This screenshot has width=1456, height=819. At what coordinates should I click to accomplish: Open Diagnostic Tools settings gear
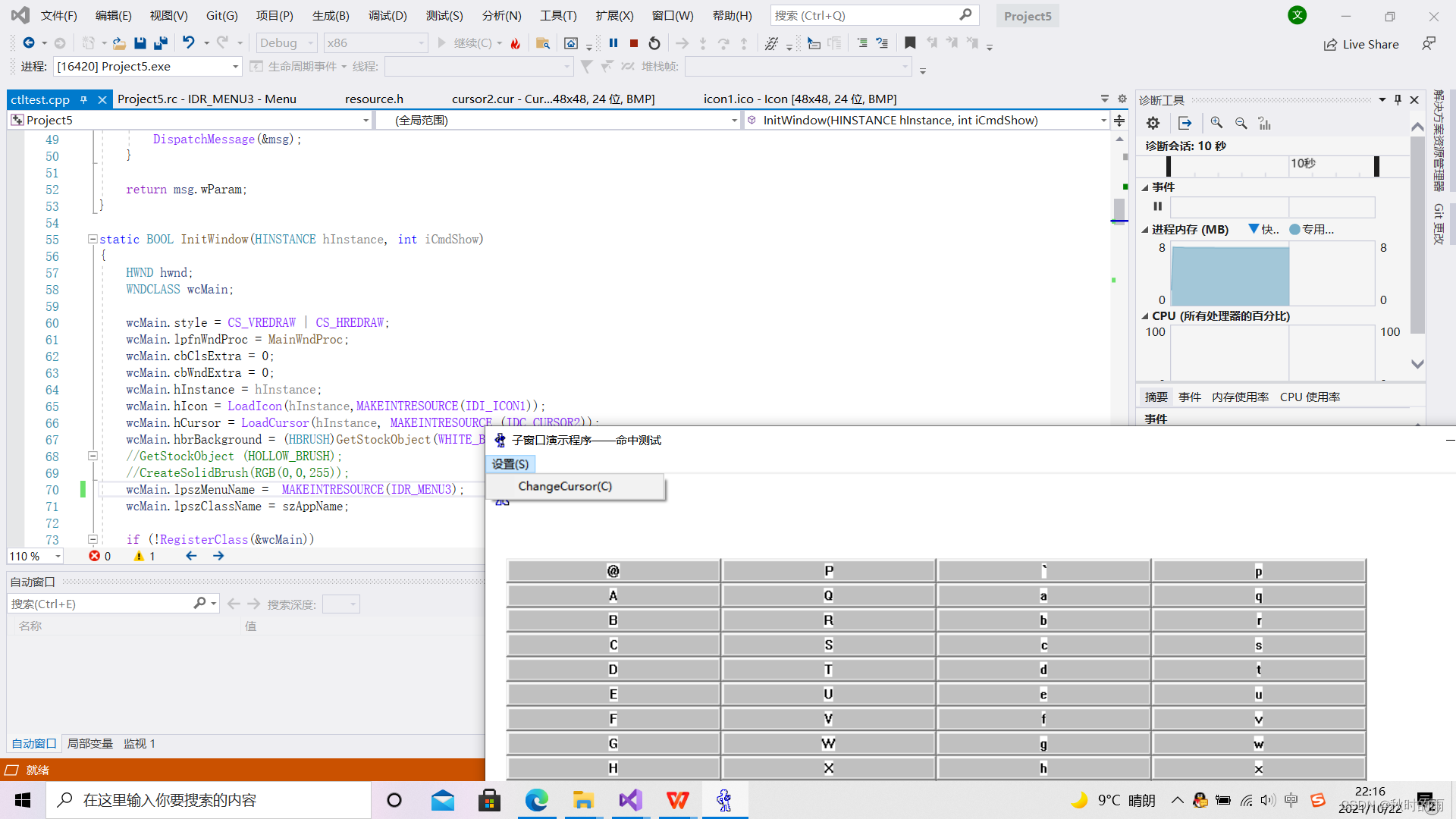tap(1153, 123)
